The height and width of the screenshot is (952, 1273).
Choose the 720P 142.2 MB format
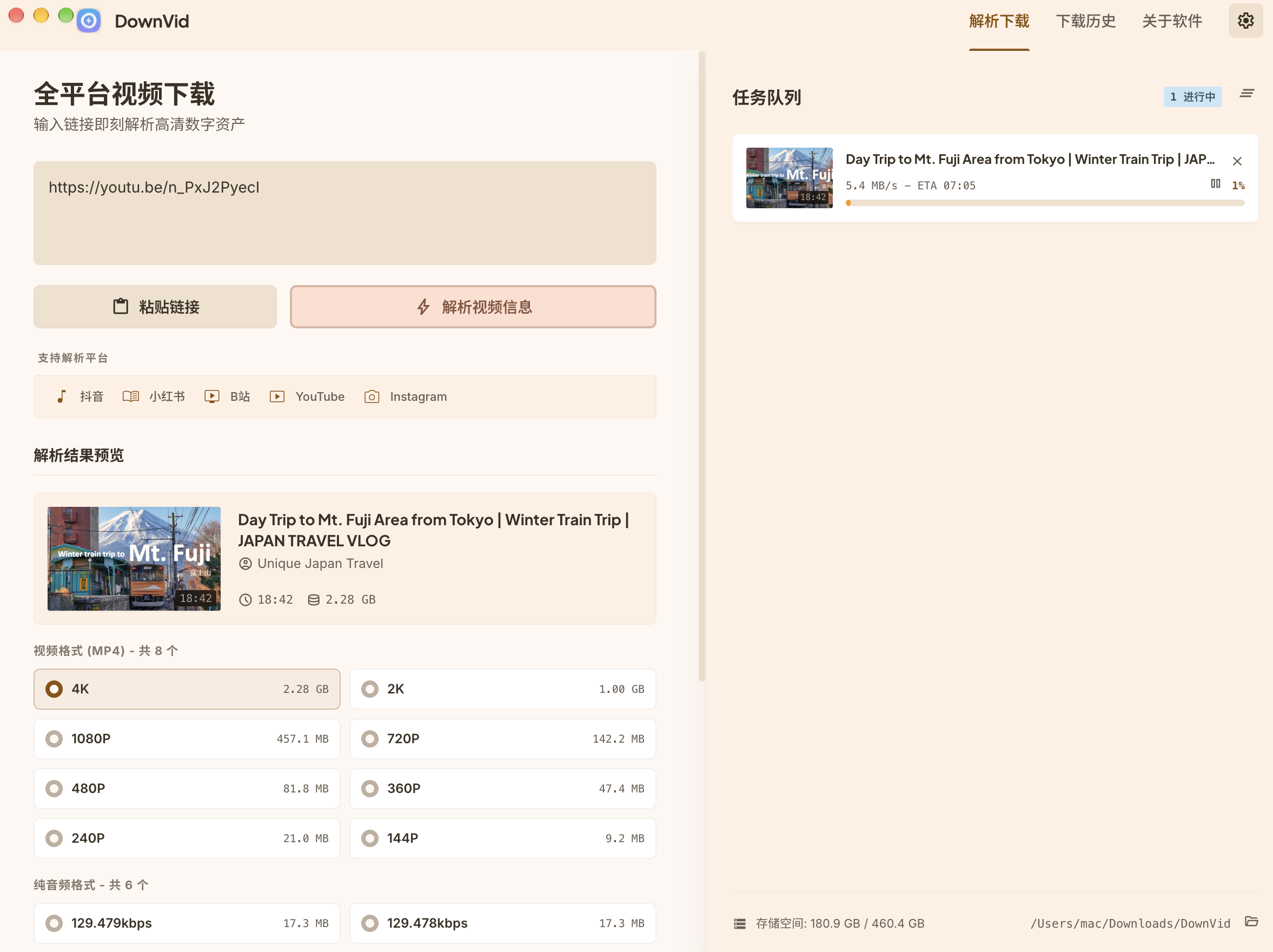(x=502, y=738)
